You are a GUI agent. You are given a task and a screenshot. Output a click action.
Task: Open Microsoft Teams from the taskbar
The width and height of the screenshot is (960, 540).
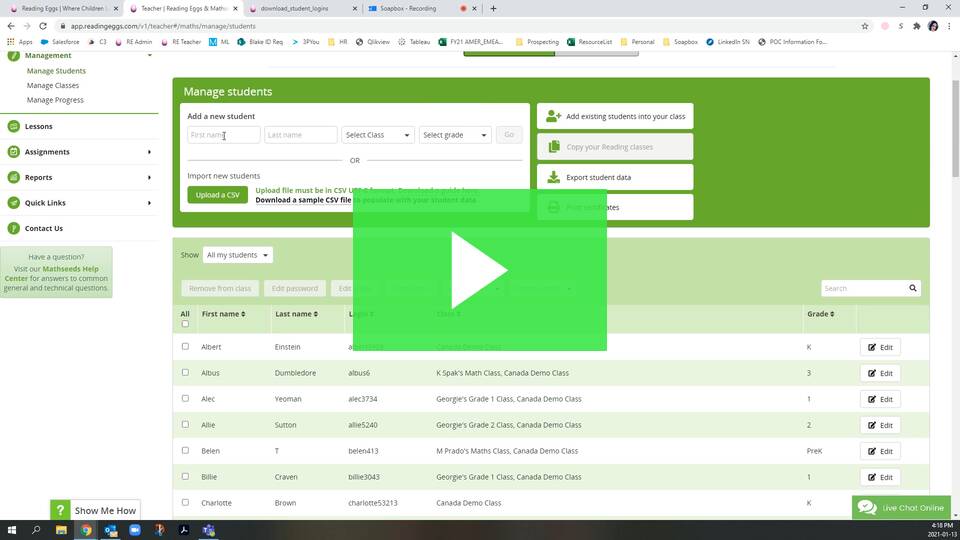click(x=209, y=530)
